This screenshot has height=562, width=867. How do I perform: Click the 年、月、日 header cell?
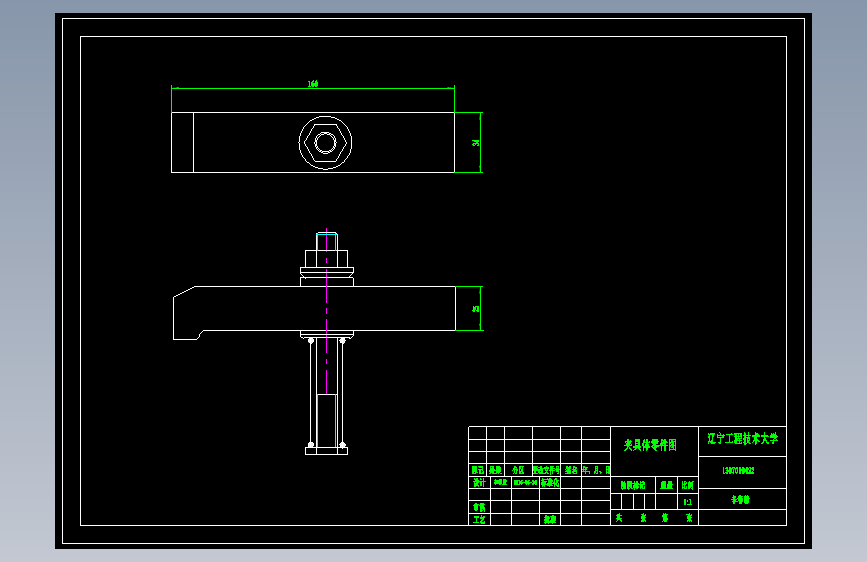(x=596, y=470)
